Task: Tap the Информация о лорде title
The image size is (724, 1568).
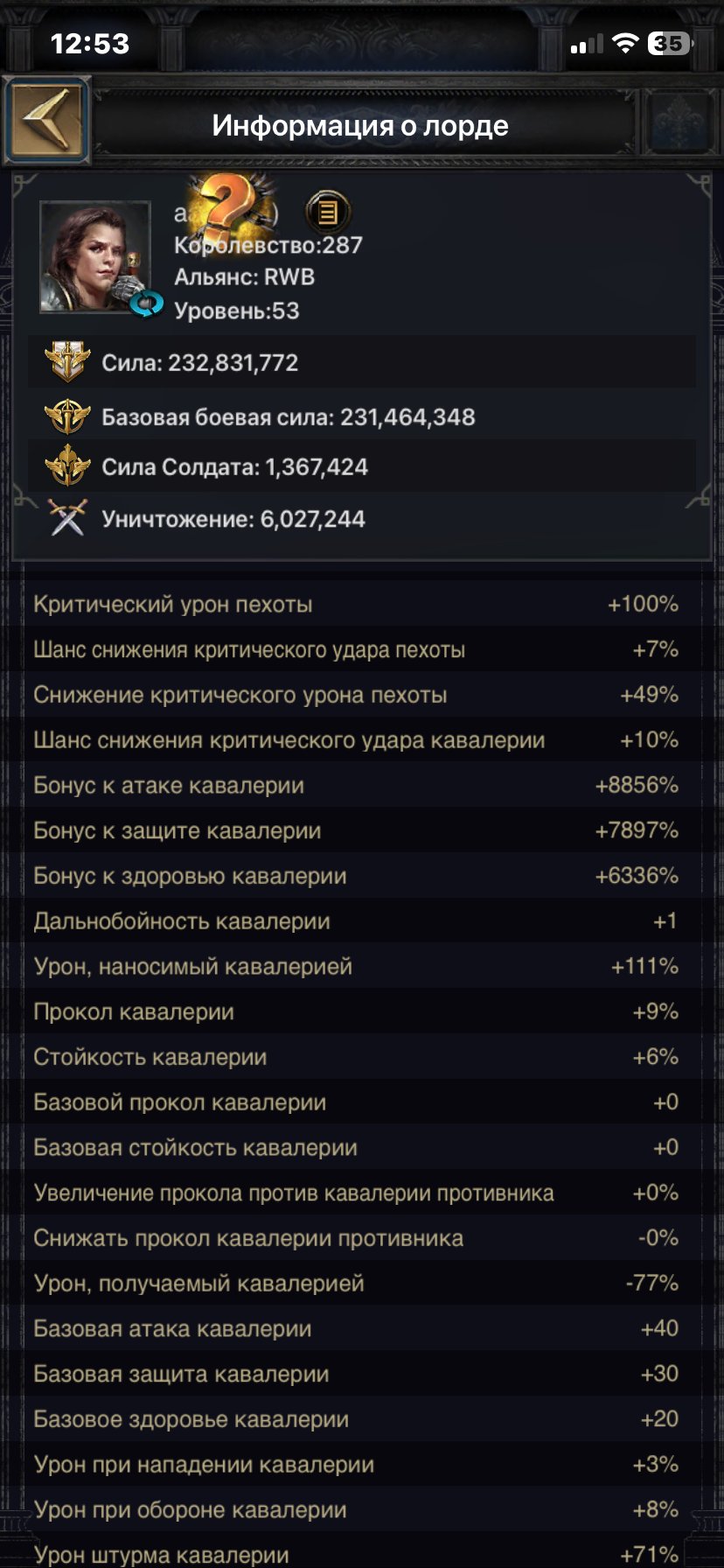Action: (360, 126)
